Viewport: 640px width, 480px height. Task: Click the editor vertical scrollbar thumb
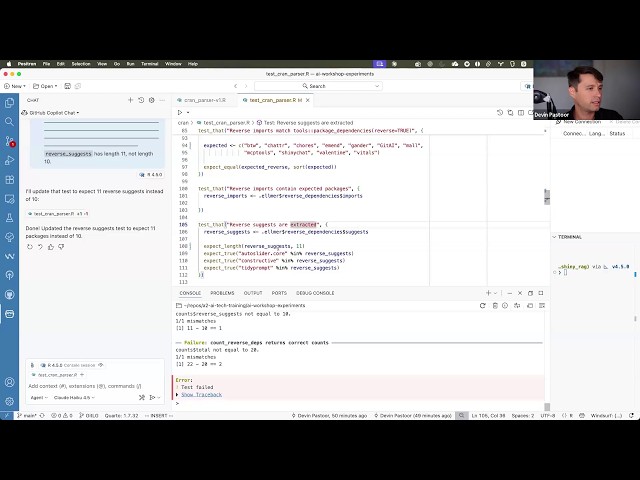[x=547, y=197]
